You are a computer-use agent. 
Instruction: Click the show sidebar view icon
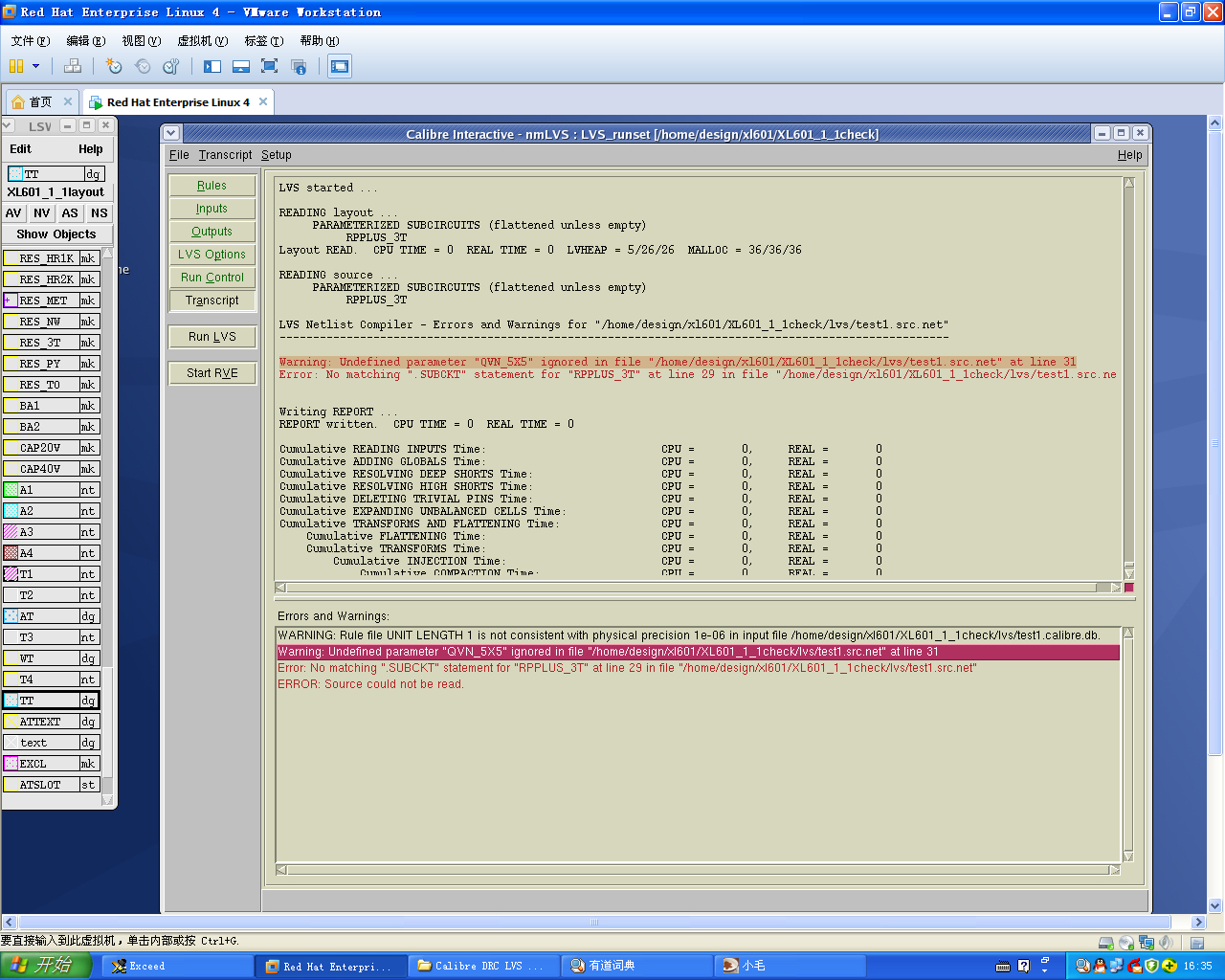coord(212,66)
